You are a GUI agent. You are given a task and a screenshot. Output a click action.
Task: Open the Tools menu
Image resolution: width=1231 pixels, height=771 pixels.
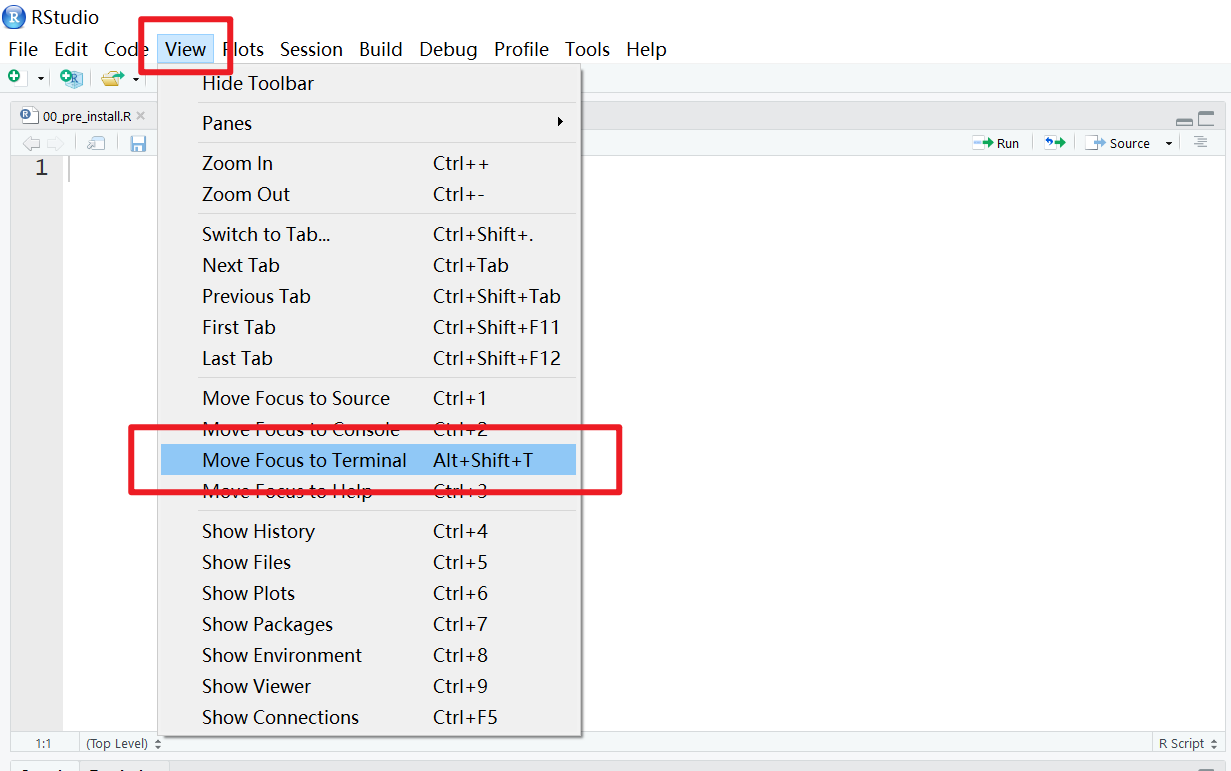(587, 49)
